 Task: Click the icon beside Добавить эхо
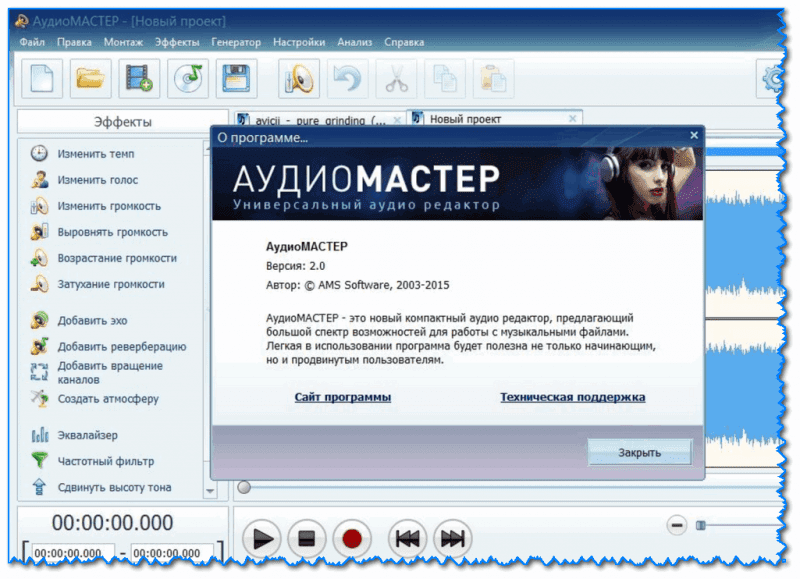pyautogui.click(x=39, y=320)
